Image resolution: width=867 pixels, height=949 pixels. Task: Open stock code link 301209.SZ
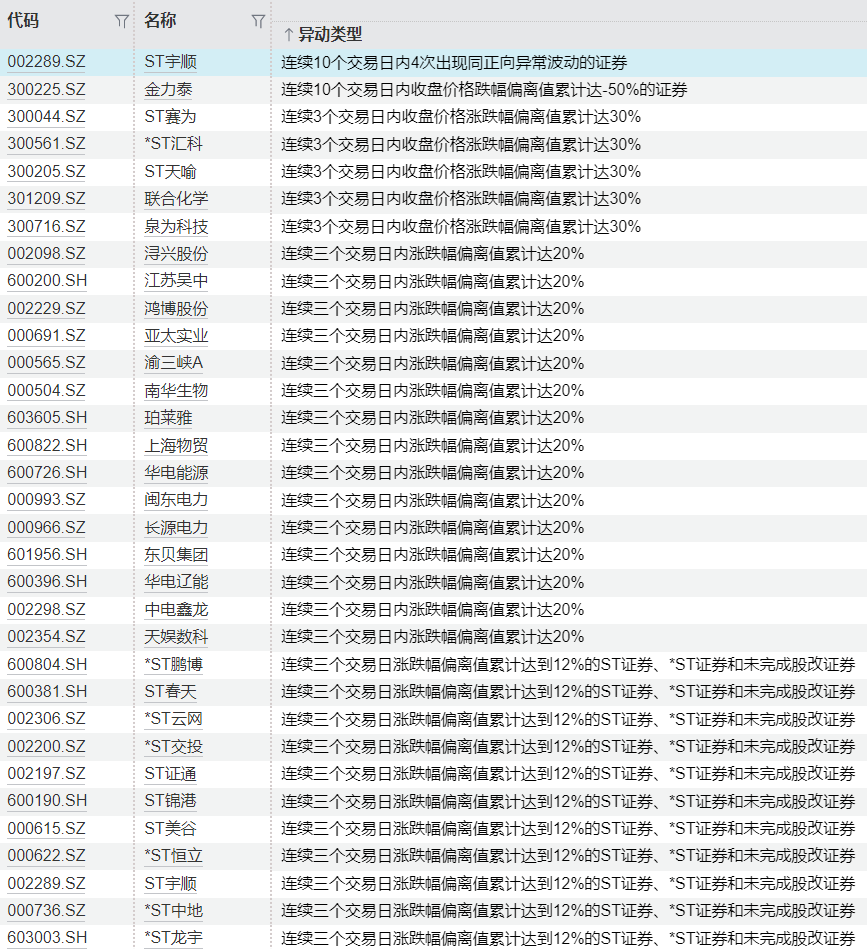click(47, 199)
